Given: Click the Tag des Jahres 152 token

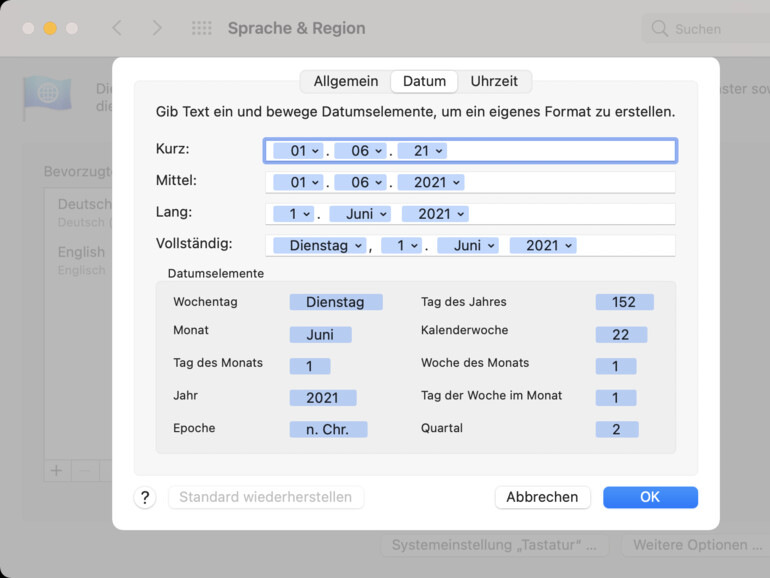Looking at the screenshot, I should tap(624, 302).
